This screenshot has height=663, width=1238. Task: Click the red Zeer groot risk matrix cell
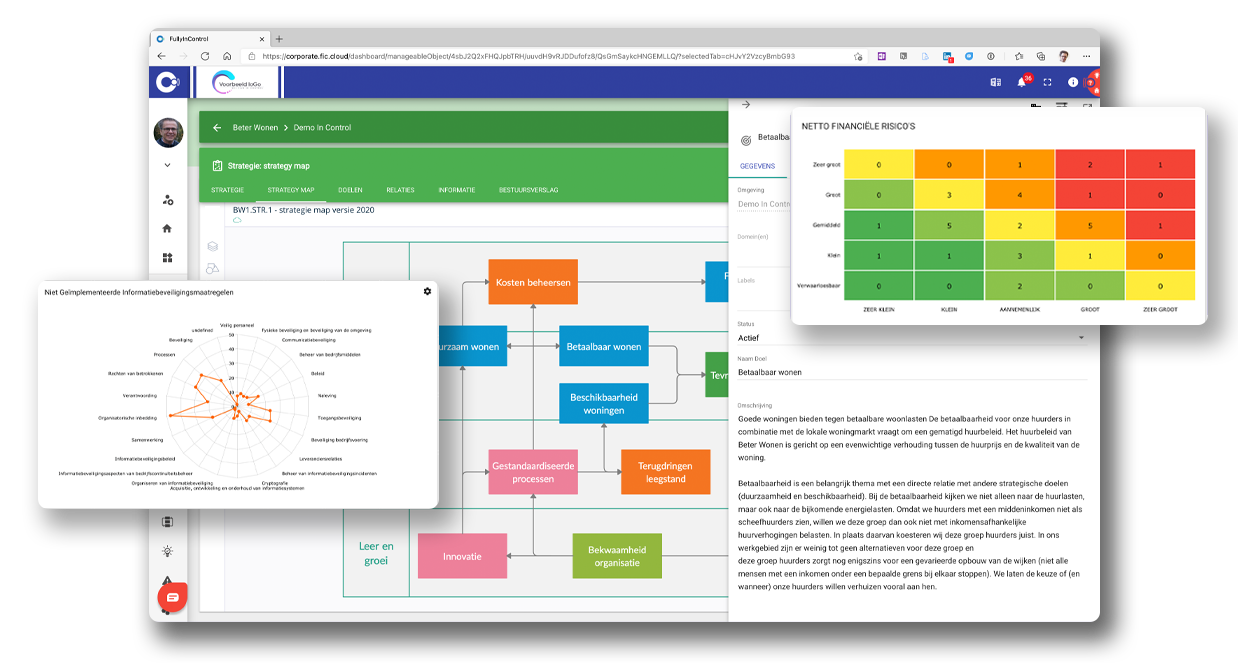pyautogui.click(x=1160, y=163)
